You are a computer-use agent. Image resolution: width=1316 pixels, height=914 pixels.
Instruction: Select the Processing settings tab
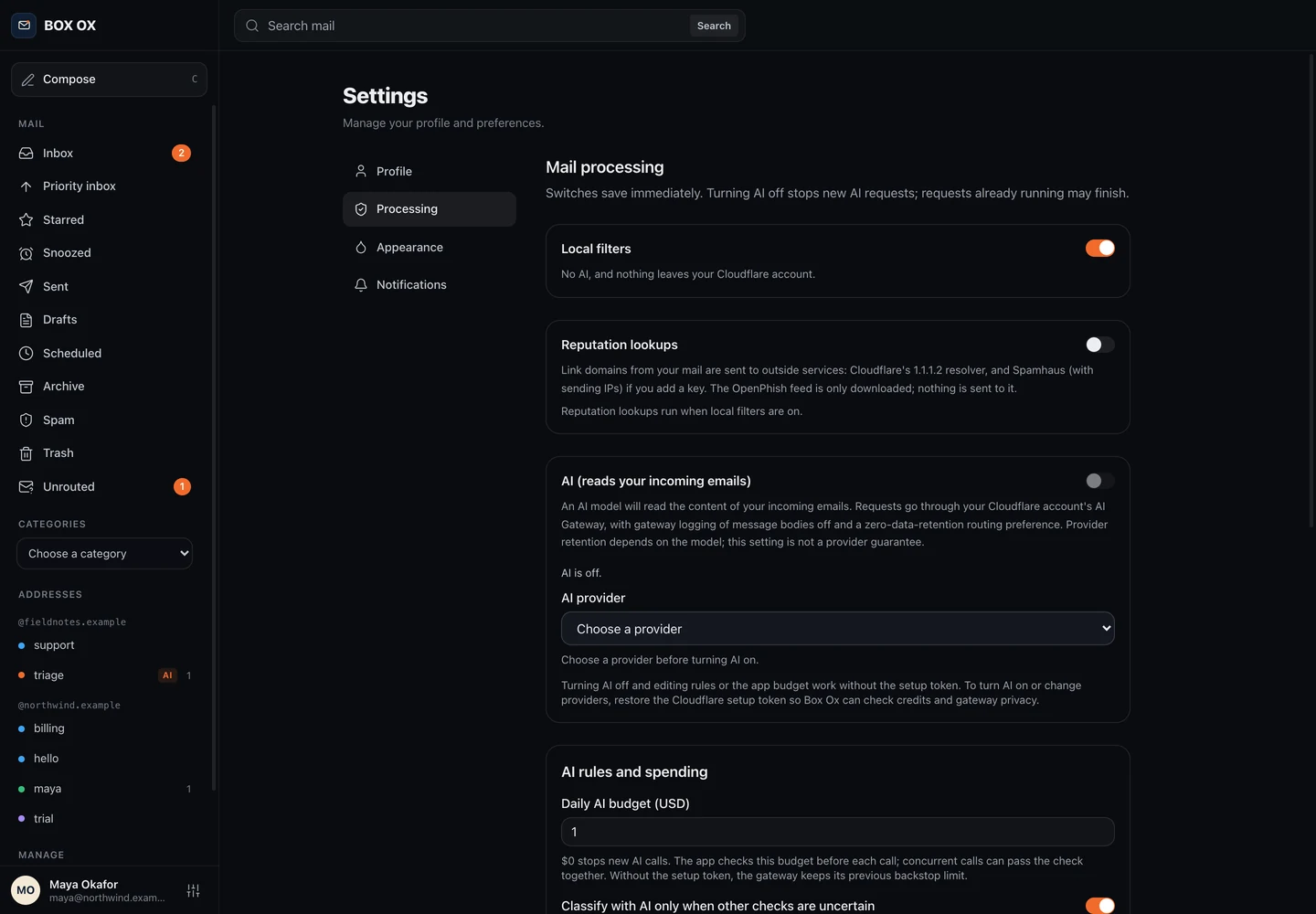tap(430, 209)
